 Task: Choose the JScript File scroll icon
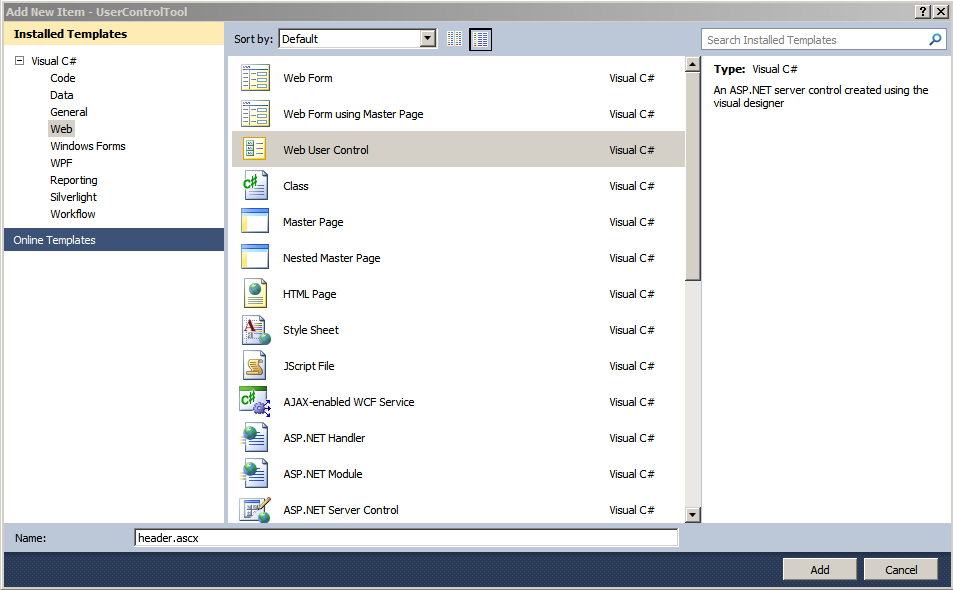click(x=255, y=366)
